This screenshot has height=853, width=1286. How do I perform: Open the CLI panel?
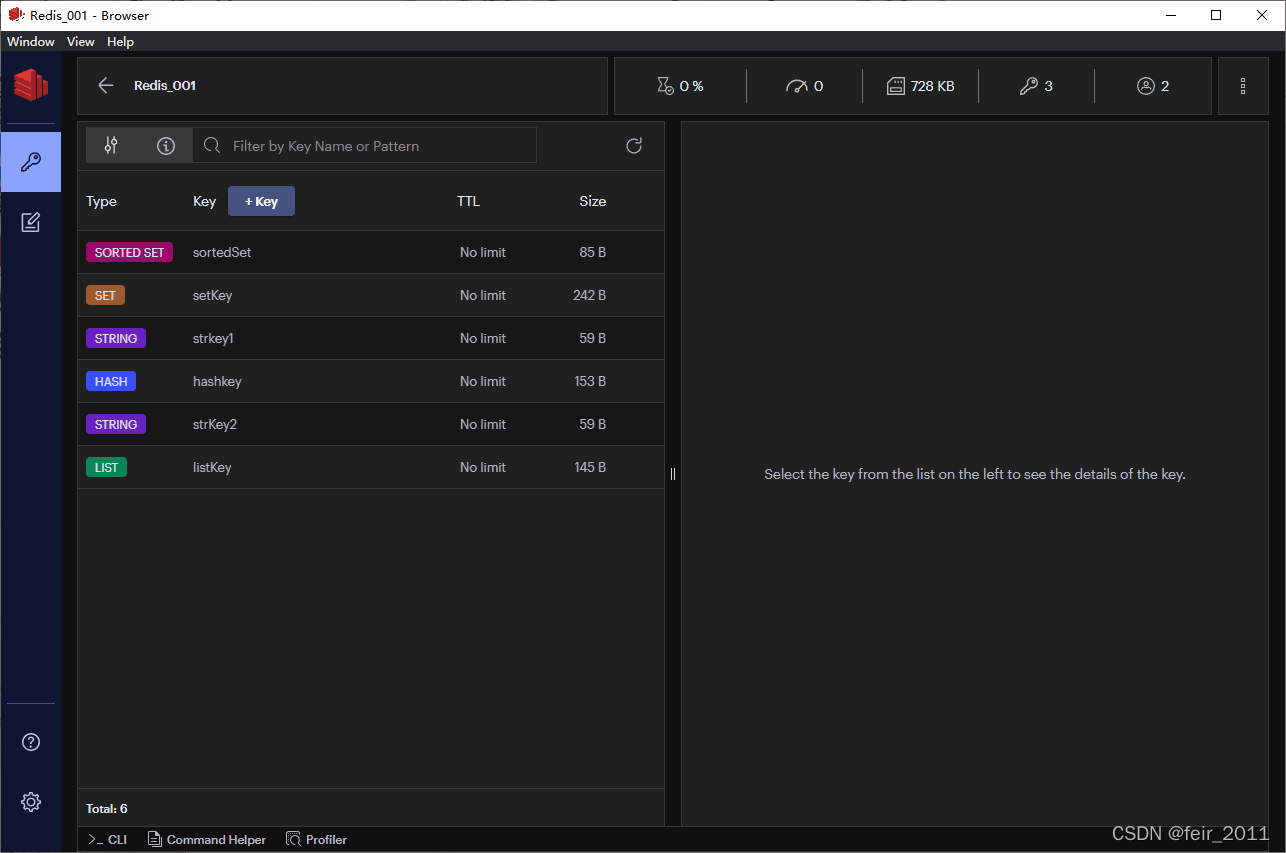(x=107, y=839)
